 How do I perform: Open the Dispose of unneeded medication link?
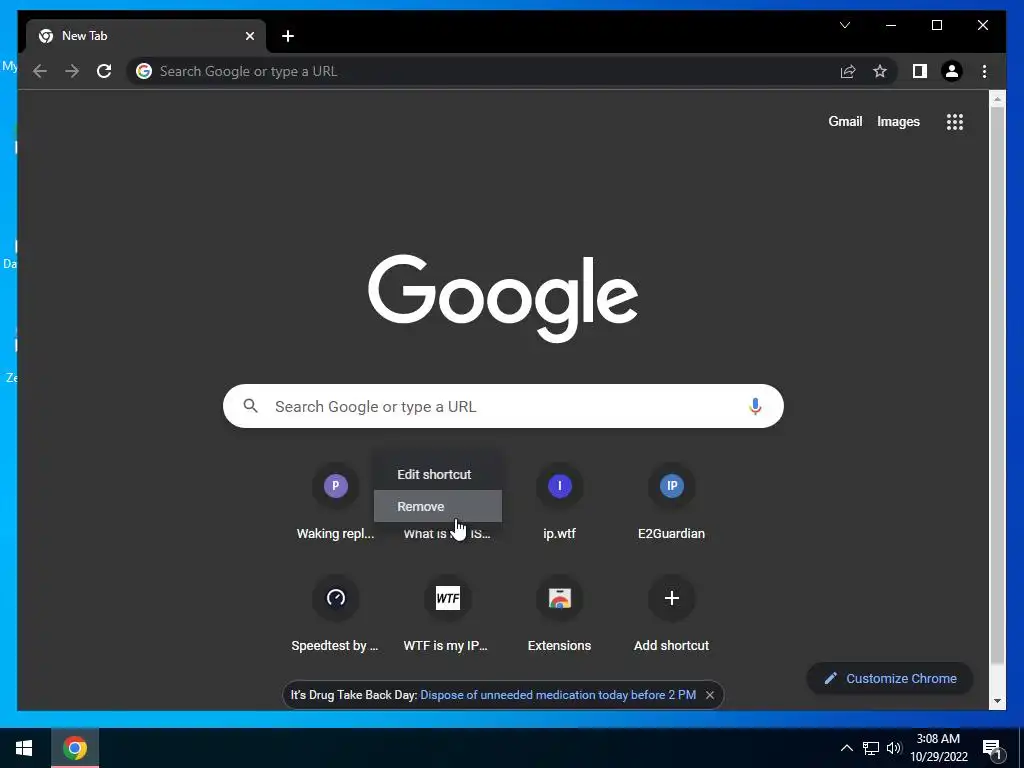click(x=558, y=695)
